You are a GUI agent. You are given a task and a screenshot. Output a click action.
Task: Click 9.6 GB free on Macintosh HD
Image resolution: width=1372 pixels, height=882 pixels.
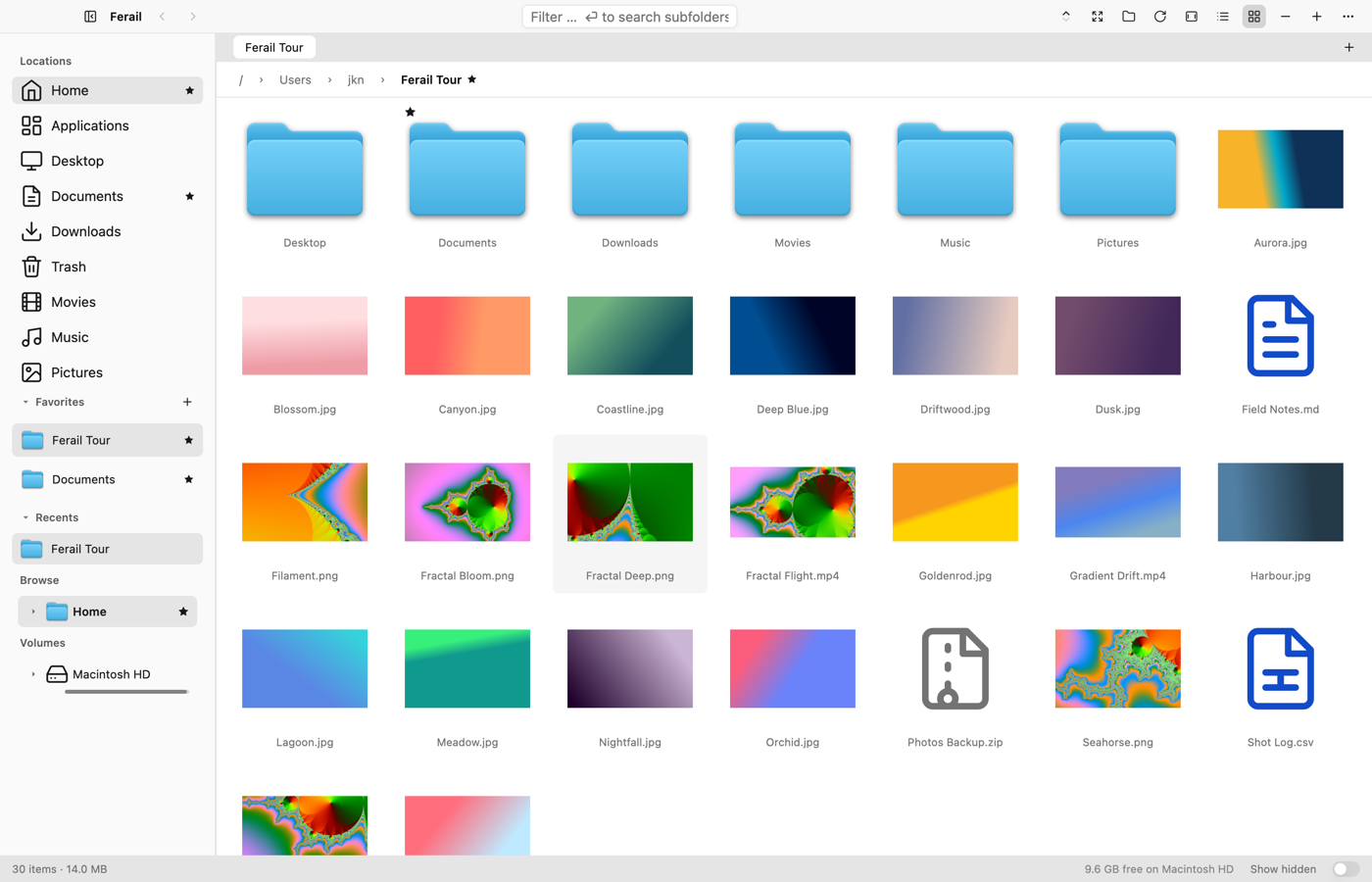pyautogui.click(x=1158, y=869)
